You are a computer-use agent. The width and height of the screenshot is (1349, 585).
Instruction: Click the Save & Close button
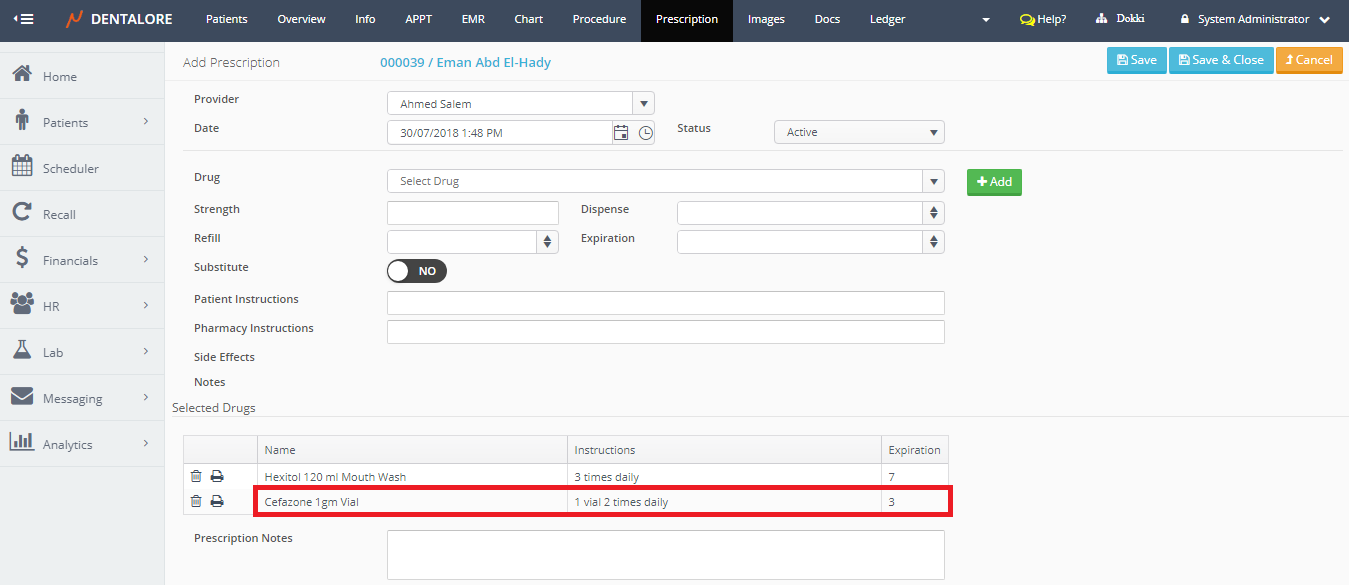(1221, 60)
